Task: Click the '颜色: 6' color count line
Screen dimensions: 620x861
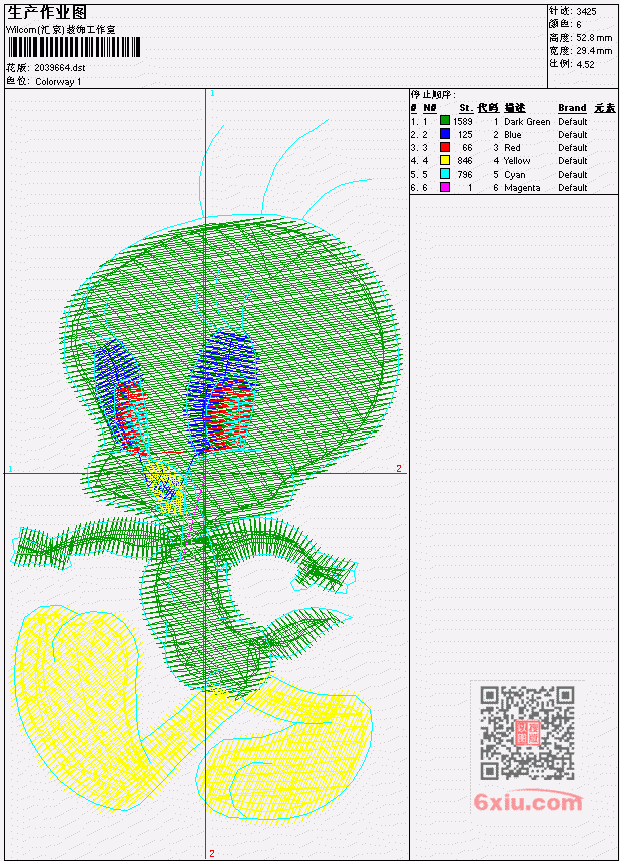Action: [565, 24]
